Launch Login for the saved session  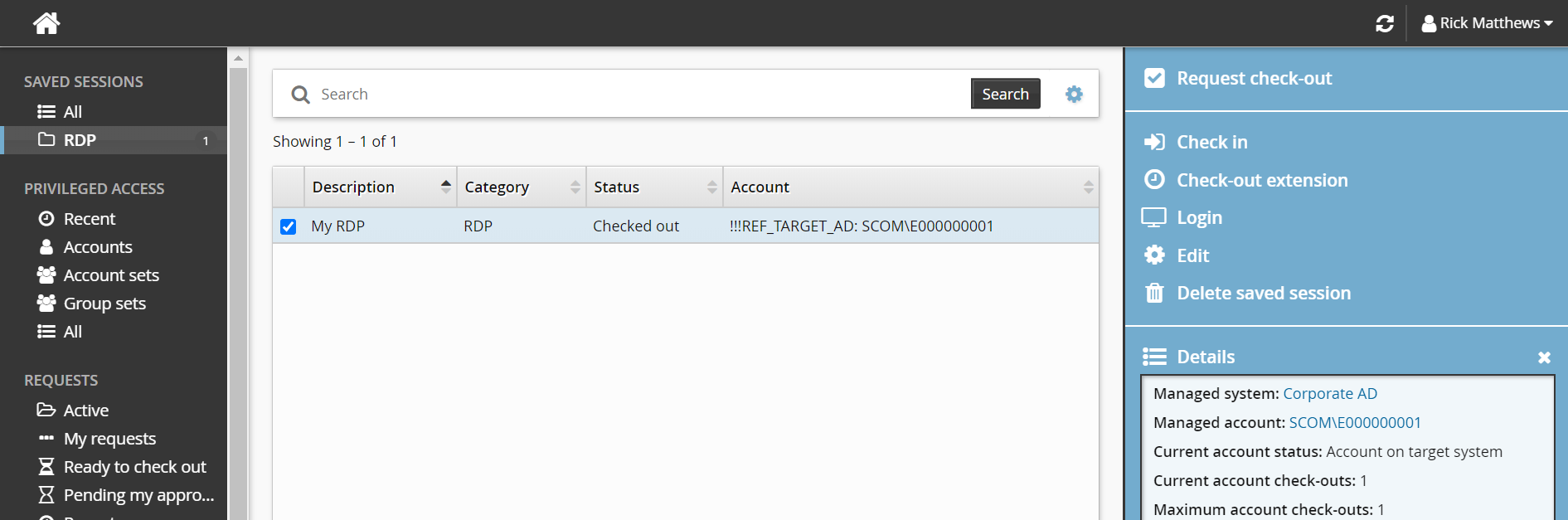(x=1199, y=217)
